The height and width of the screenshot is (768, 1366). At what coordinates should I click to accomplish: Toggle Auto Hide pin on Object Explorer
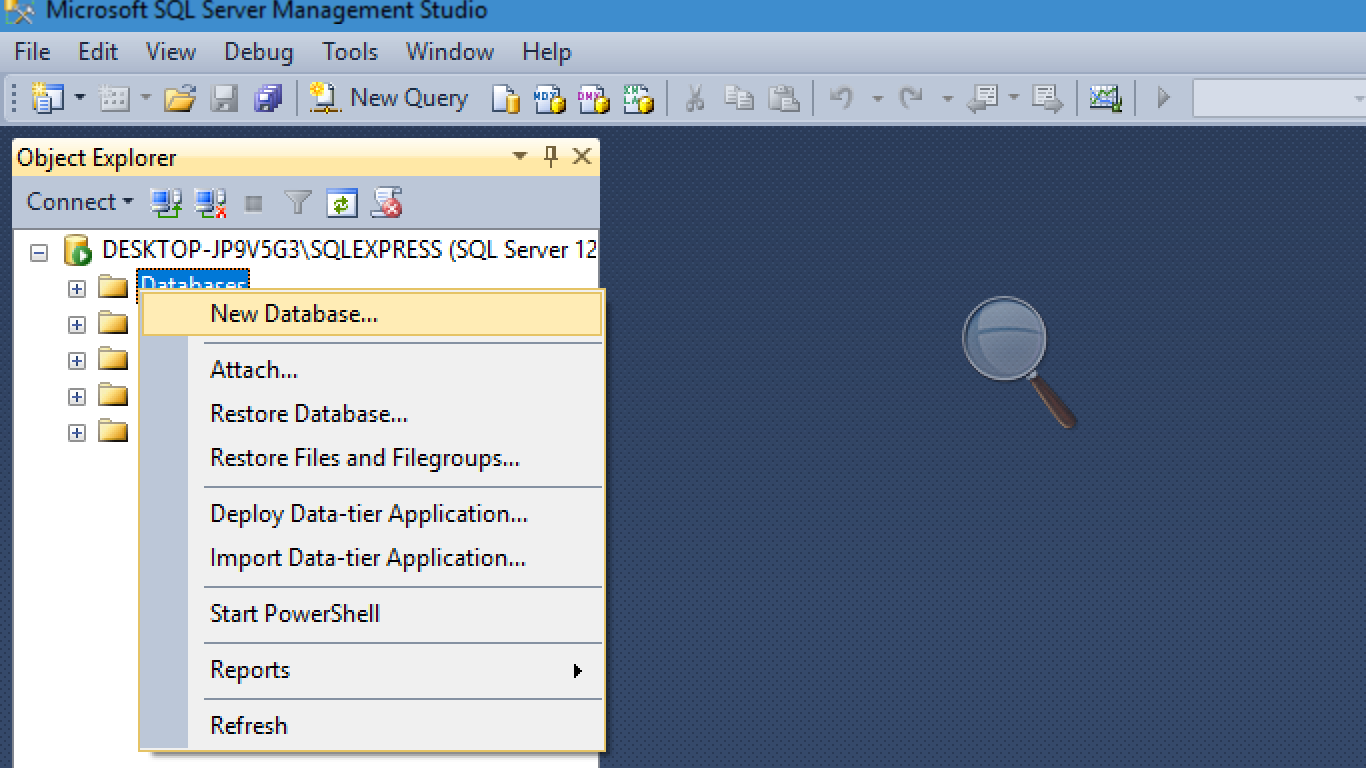pos(550,157)
